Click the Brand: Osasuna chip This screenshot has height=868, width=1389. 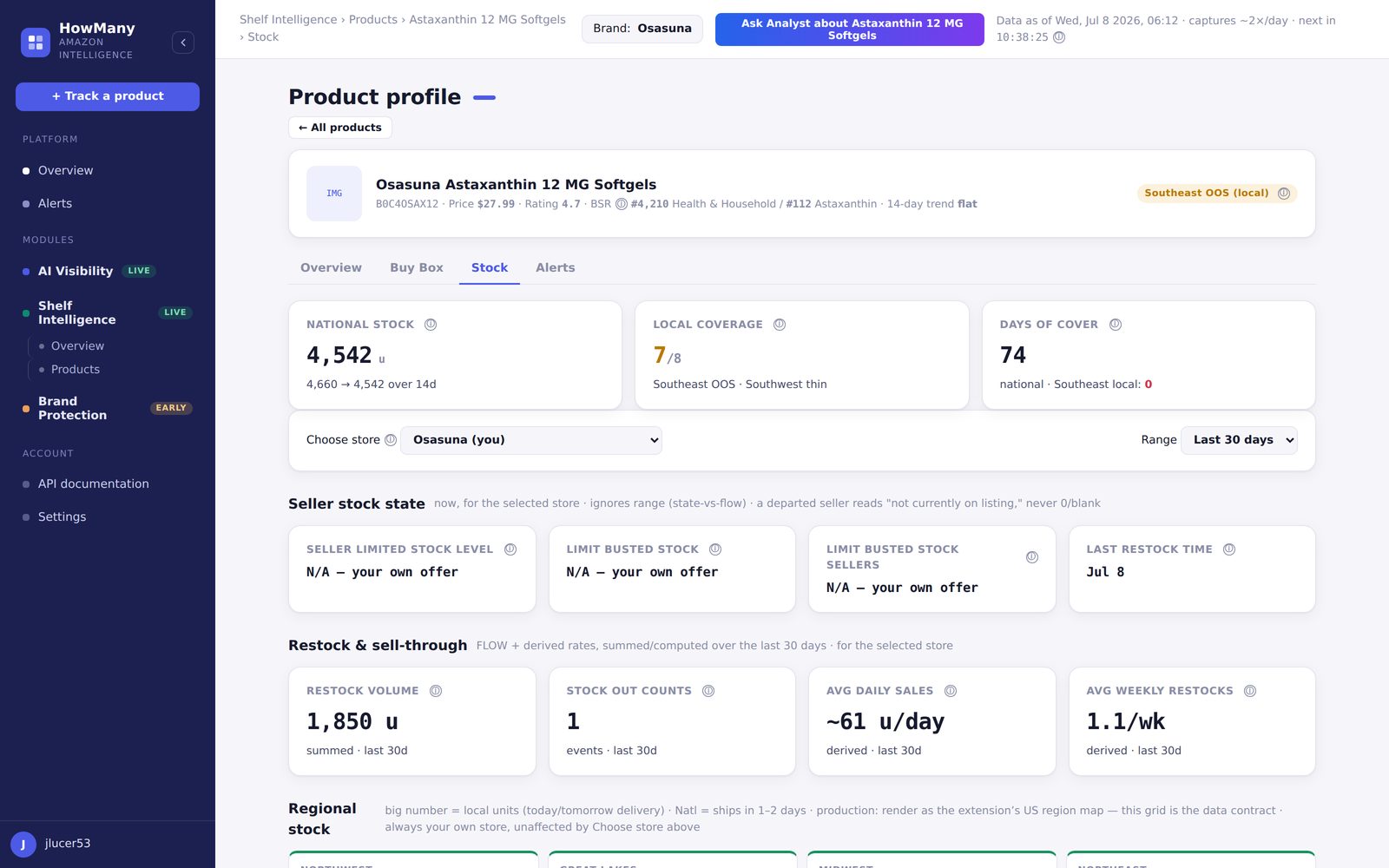click(642, 29)
